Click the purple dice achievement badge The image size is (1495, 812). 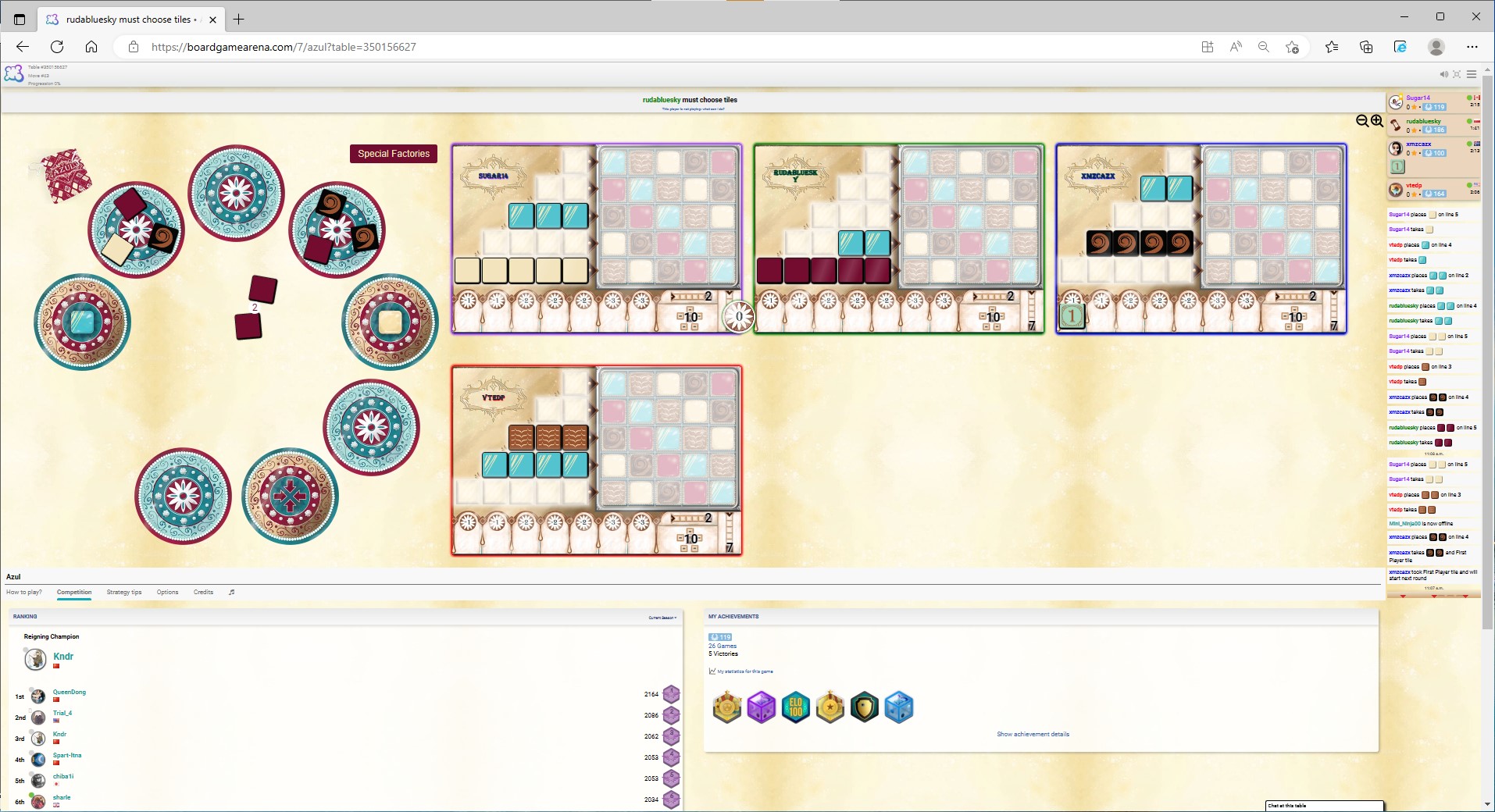tap(761, 707)
